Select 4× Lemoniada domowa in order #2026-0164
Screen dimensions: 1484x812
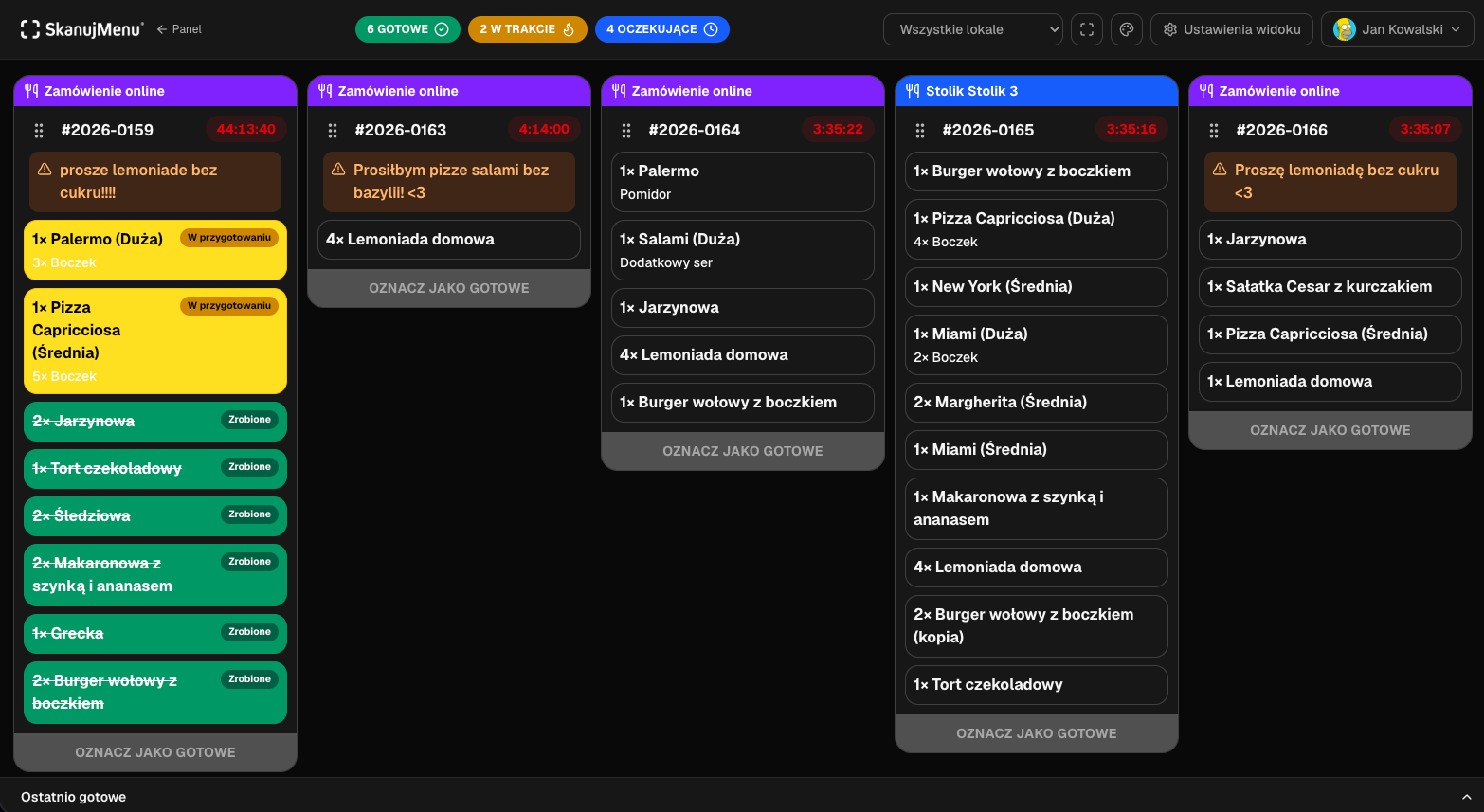point(743,355)
